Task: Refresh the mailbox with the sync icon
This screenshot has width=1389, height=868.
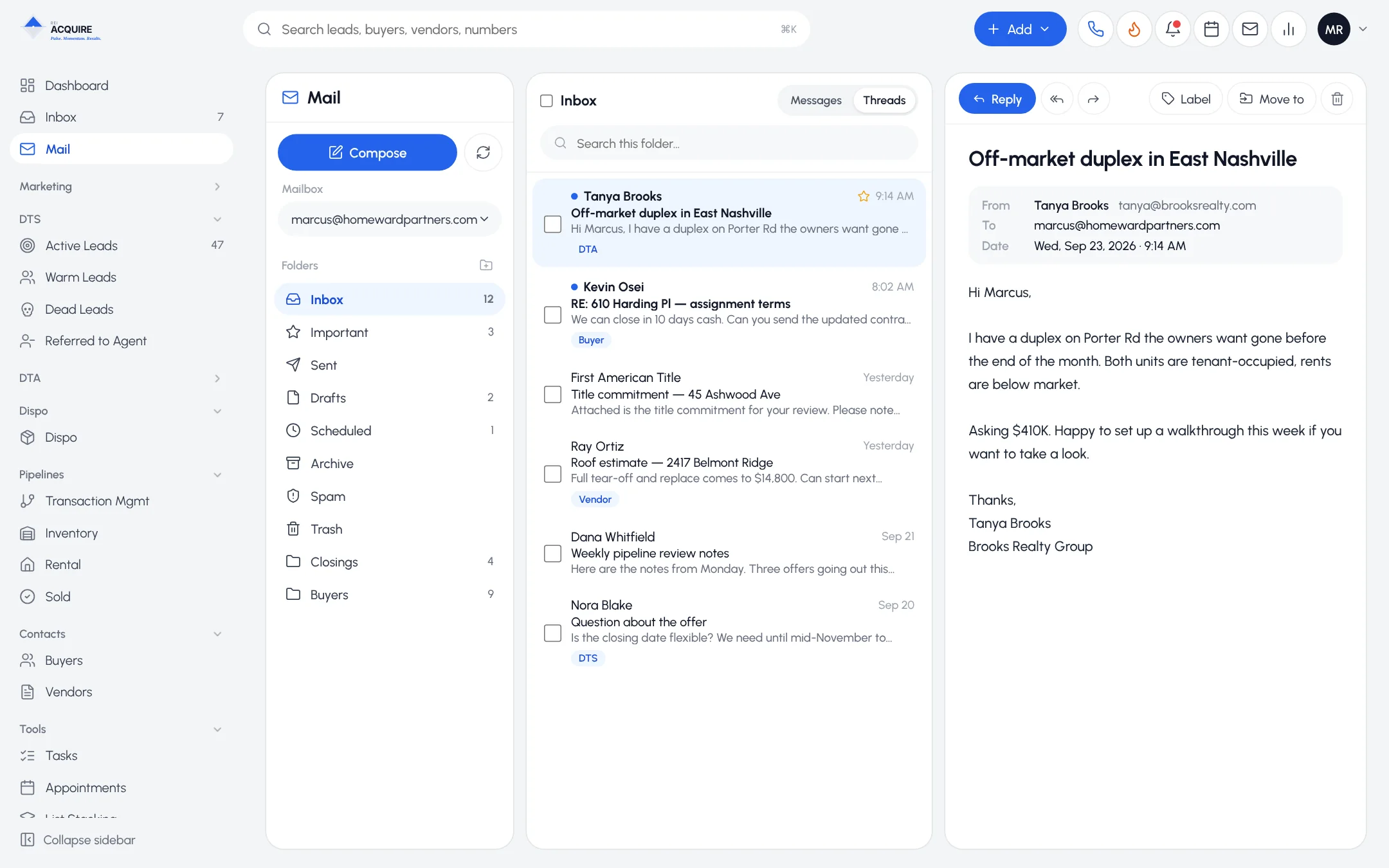Action: coord(483,152)
